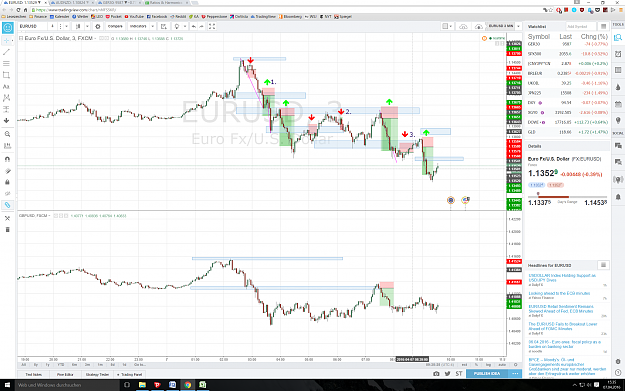Click the EURUSD symbol input field

point(33,26)
